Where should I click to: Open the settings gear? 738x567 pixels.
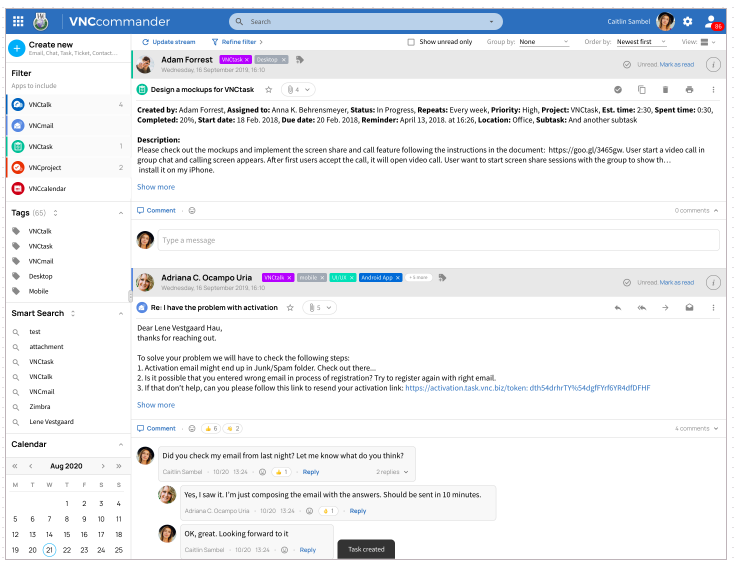coord(687,21)
